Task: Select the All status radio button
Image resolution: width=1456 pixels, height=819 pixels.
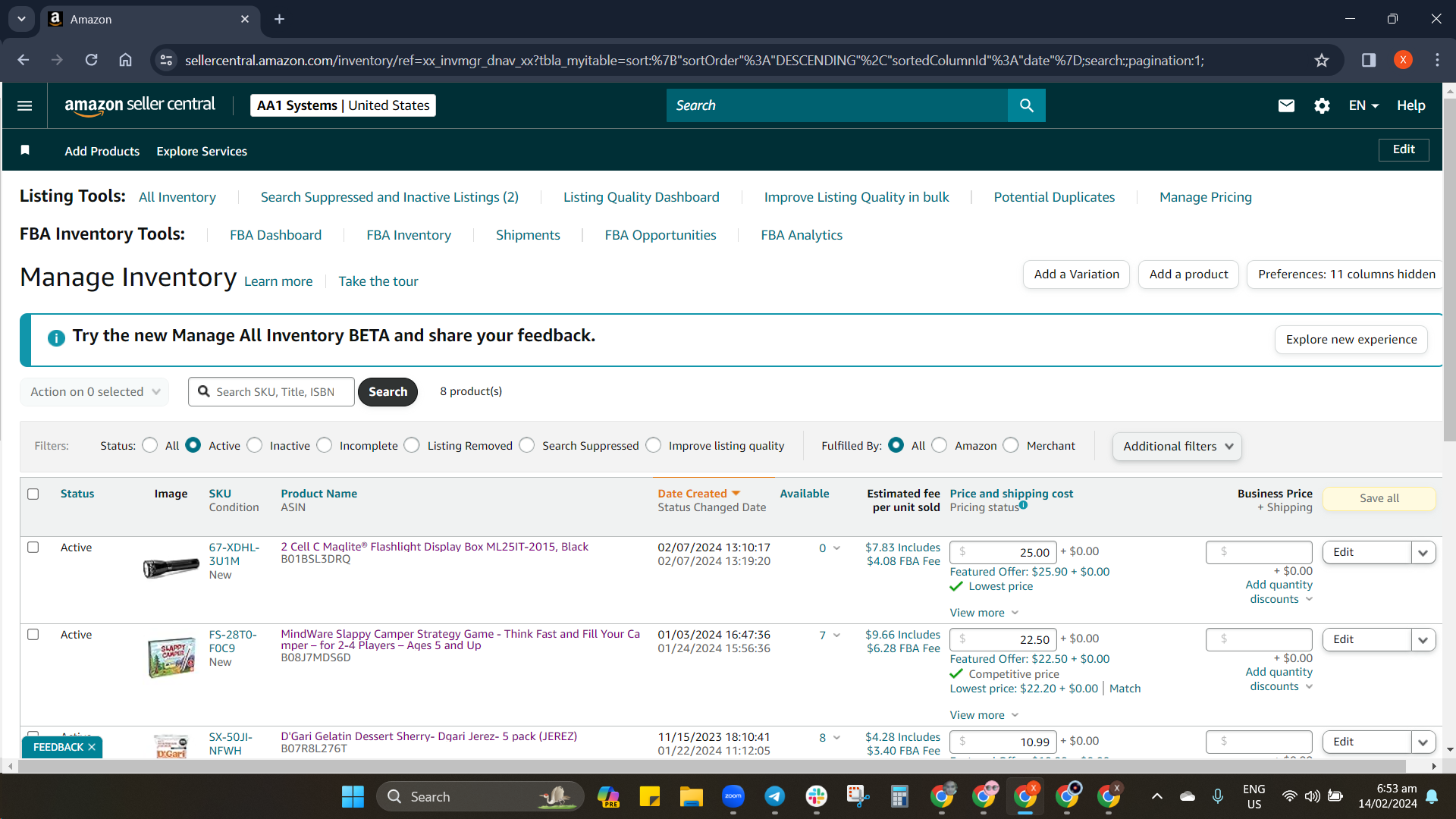Action: click(150, 445)
